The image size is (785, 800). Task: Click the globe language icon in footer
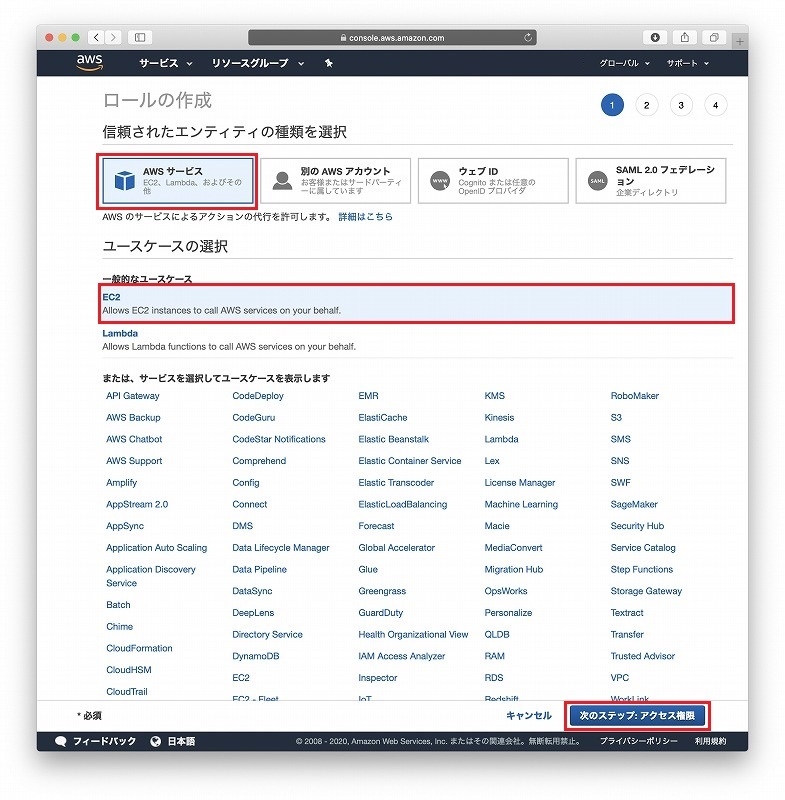point(156,741)
